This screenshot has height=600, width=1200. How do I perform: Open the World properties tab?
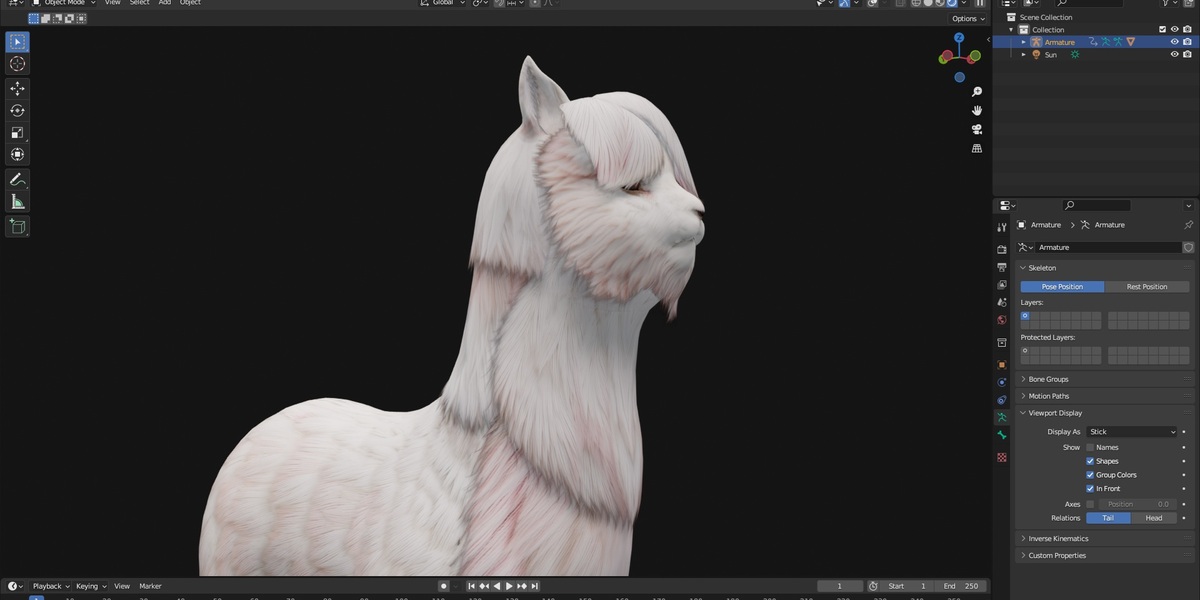1002,320
